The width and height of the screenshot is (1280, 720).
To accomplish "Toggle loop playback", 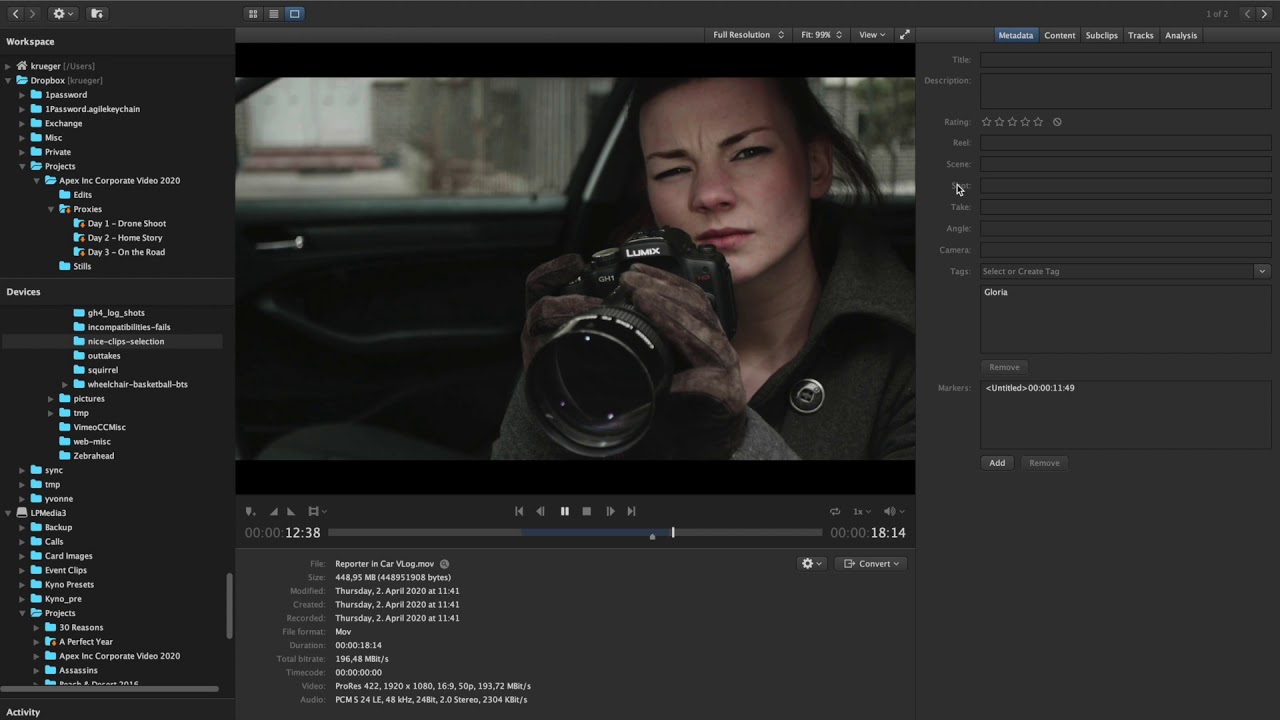I will point(835,511).
